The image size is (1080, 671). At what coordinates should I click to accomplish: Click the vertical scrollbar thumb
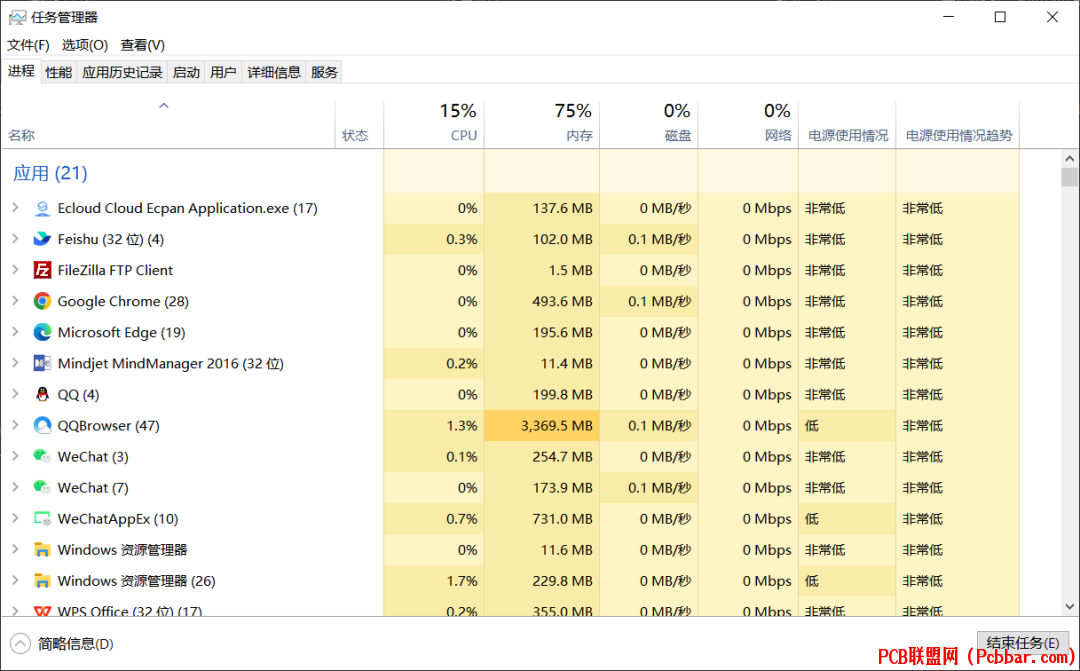click(1070, 177)
